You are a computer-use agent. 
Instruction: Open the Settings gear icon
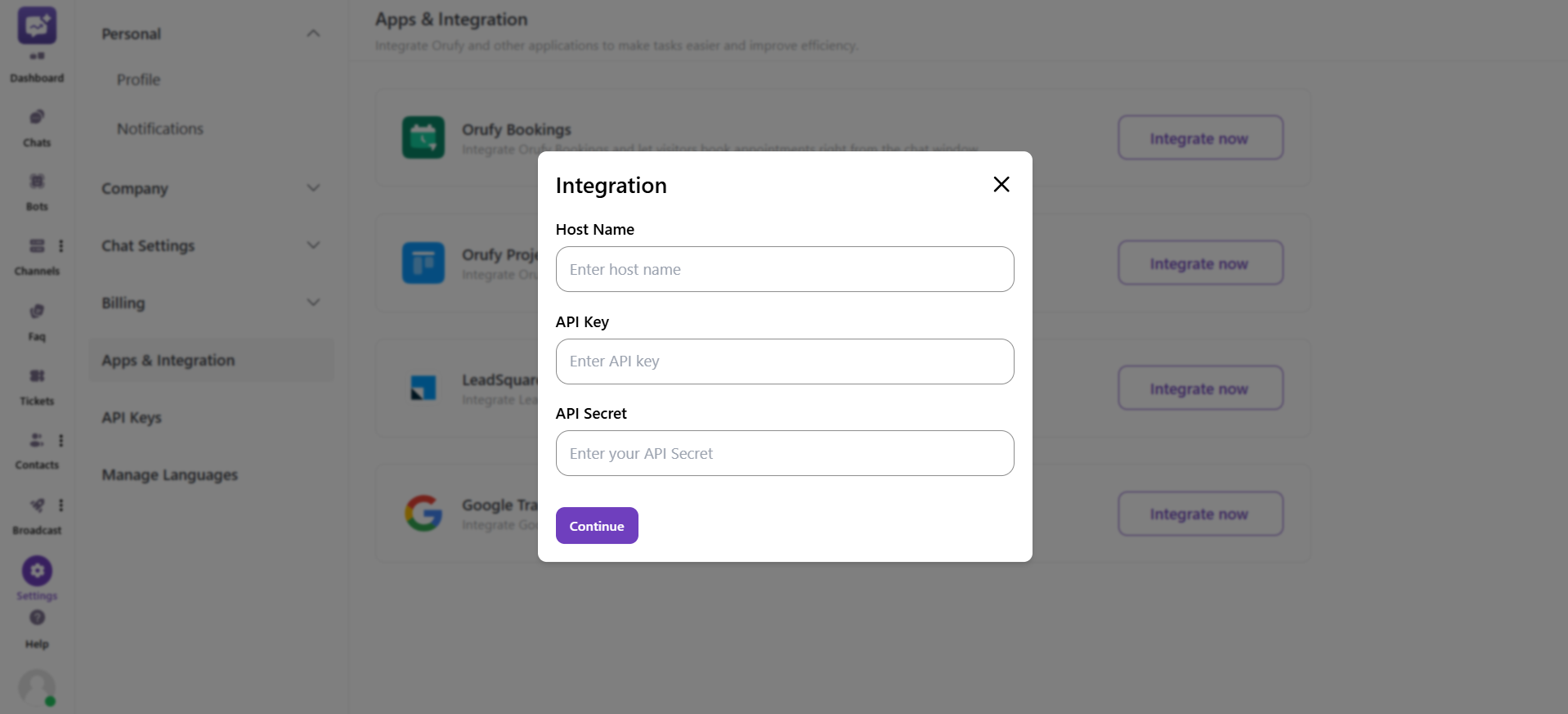click(37, 571)
